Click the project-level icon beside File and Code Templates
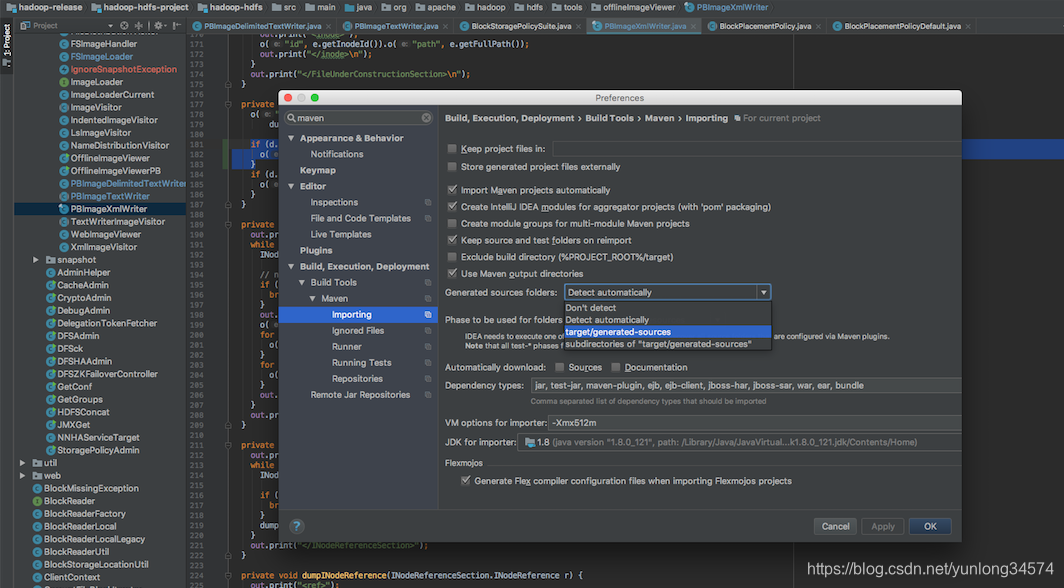 click(428, 218)
